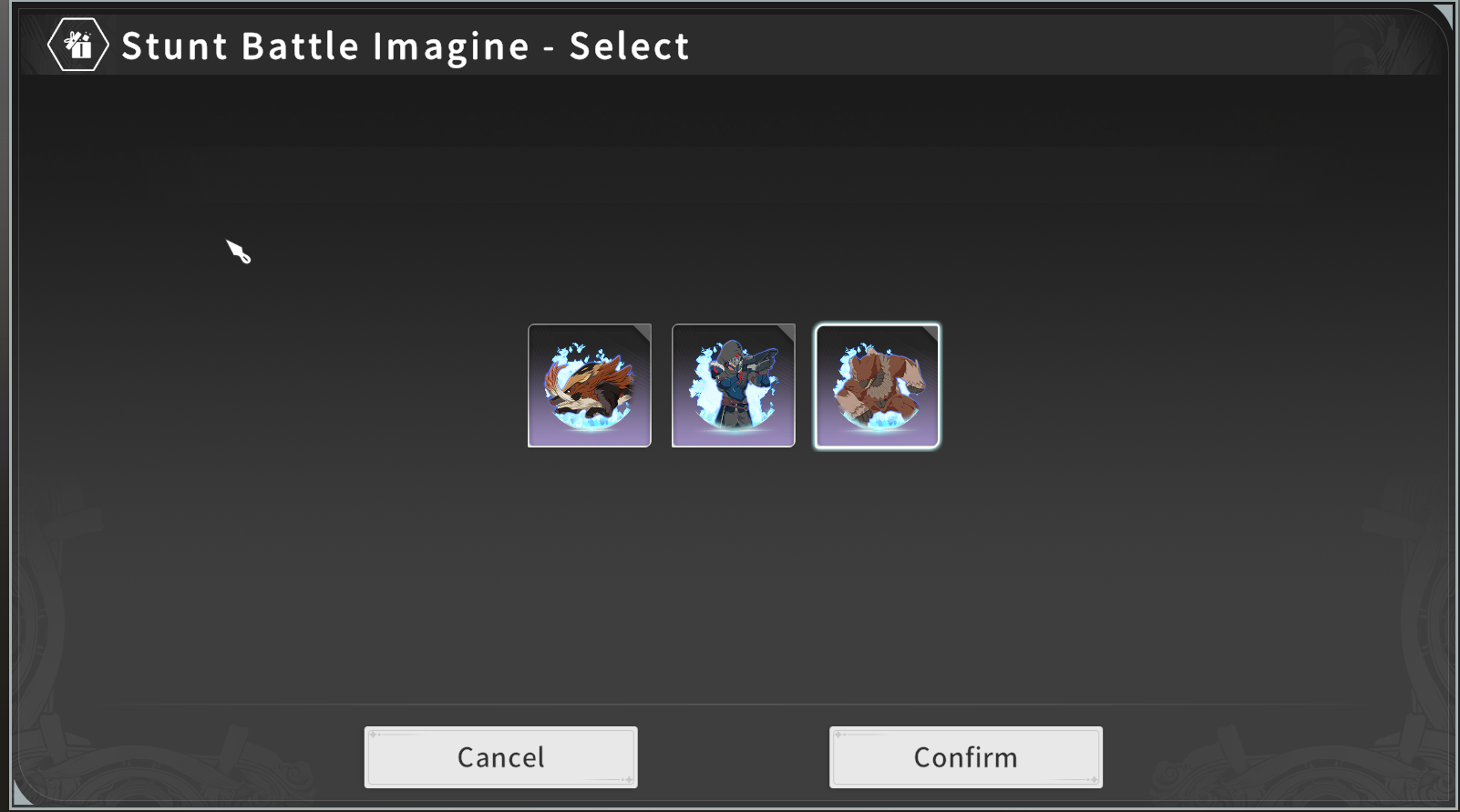Select the leftmost purple Imagine card

click(590, 385)
